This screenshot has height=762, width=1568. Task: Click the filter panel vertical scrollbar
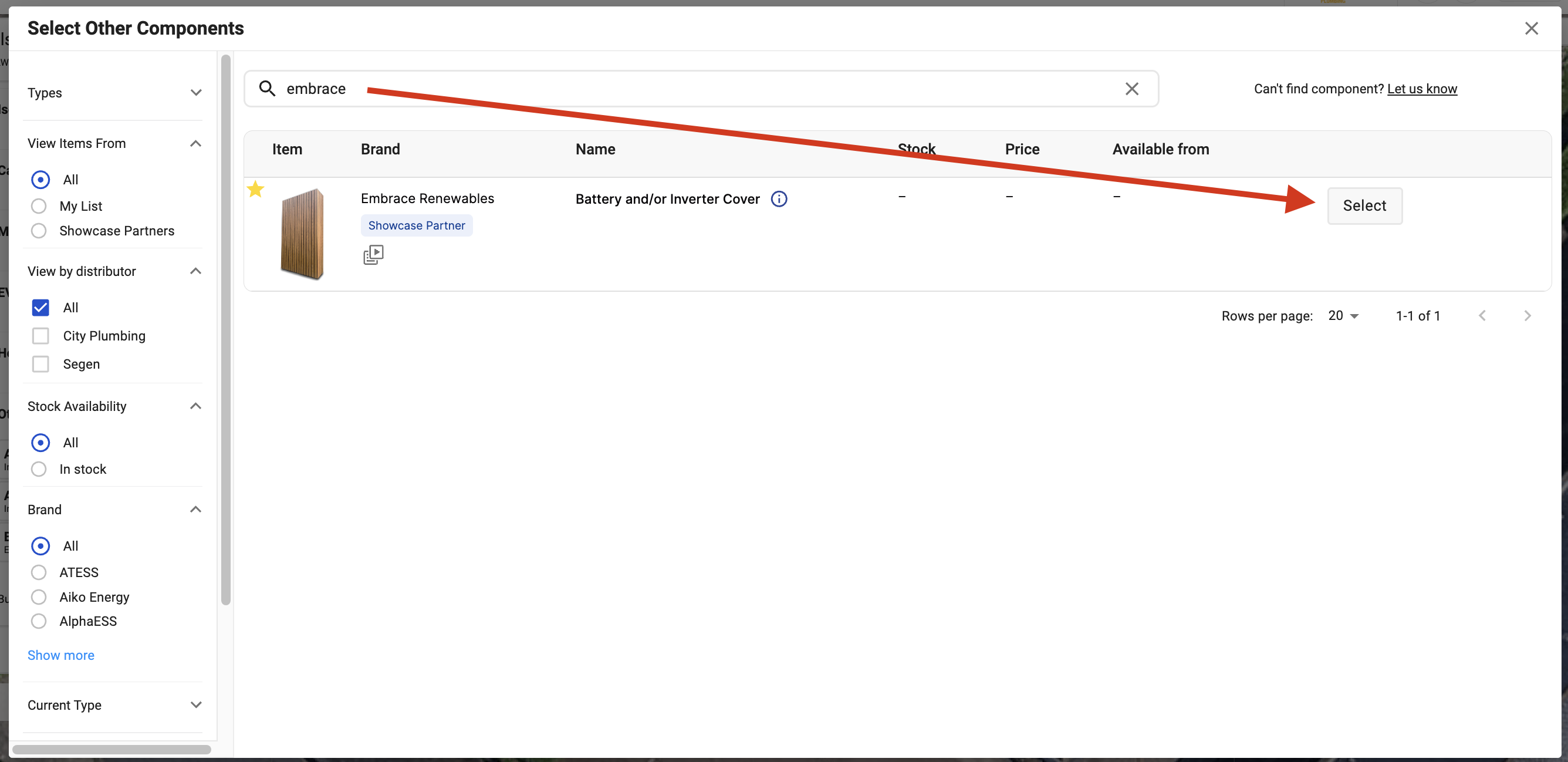coord(225,329)
